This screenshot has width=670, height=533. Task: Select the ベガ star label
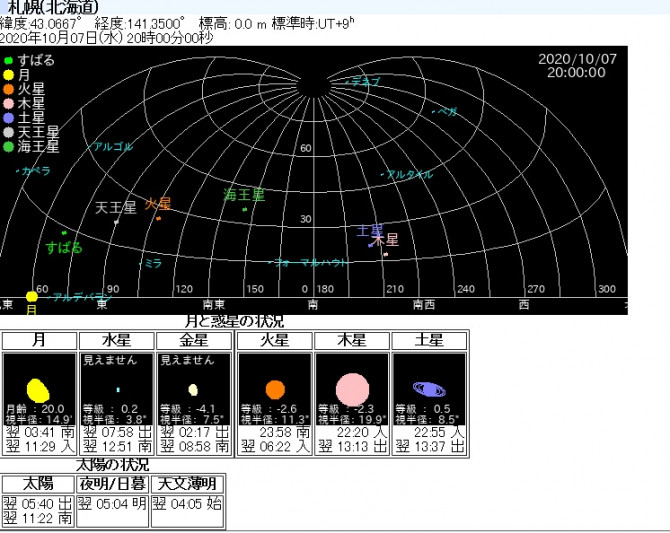tap(447, 112)
